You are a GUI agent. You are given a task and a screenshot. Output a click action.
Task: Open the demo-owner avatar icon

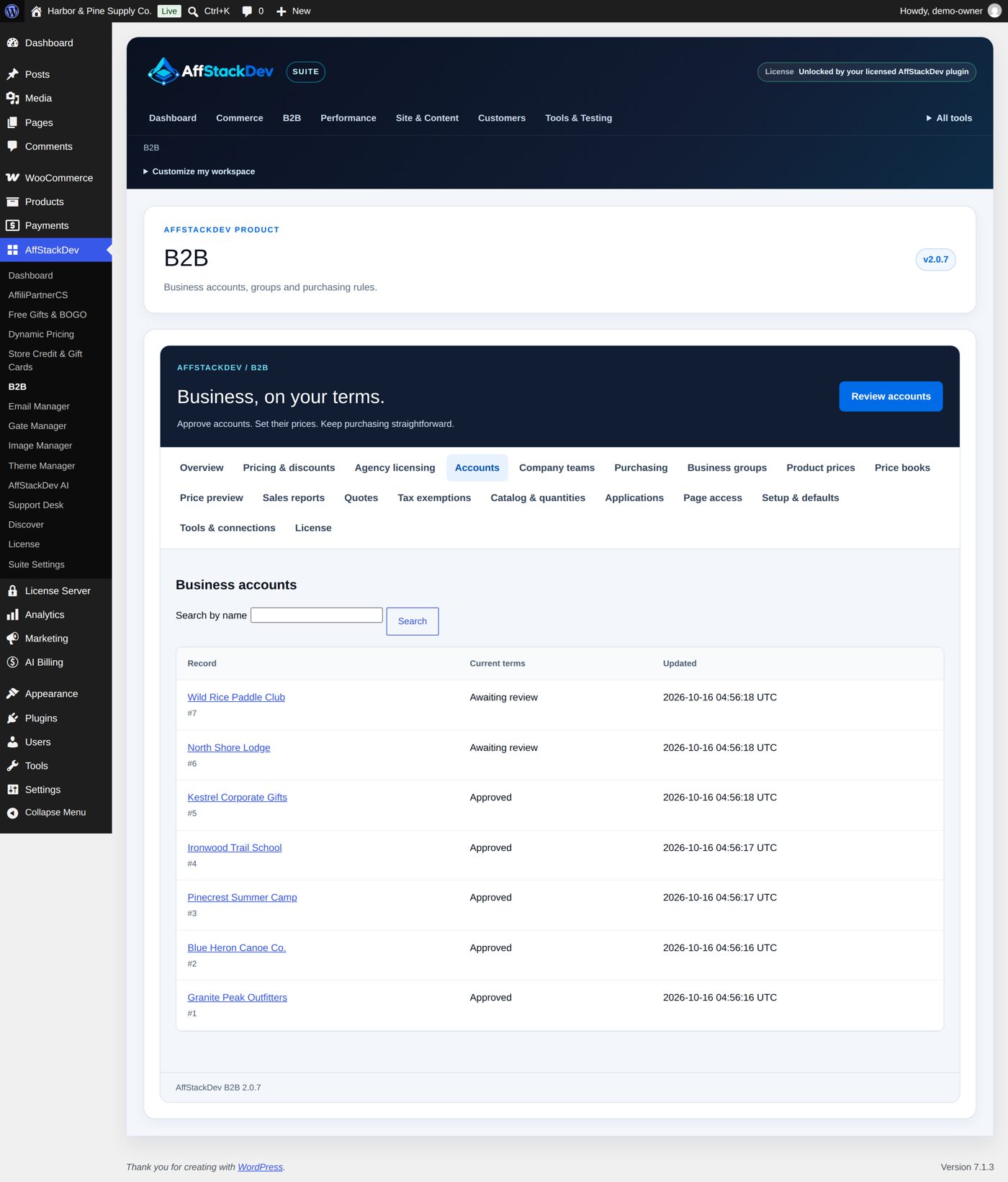(x=994, y=11)
